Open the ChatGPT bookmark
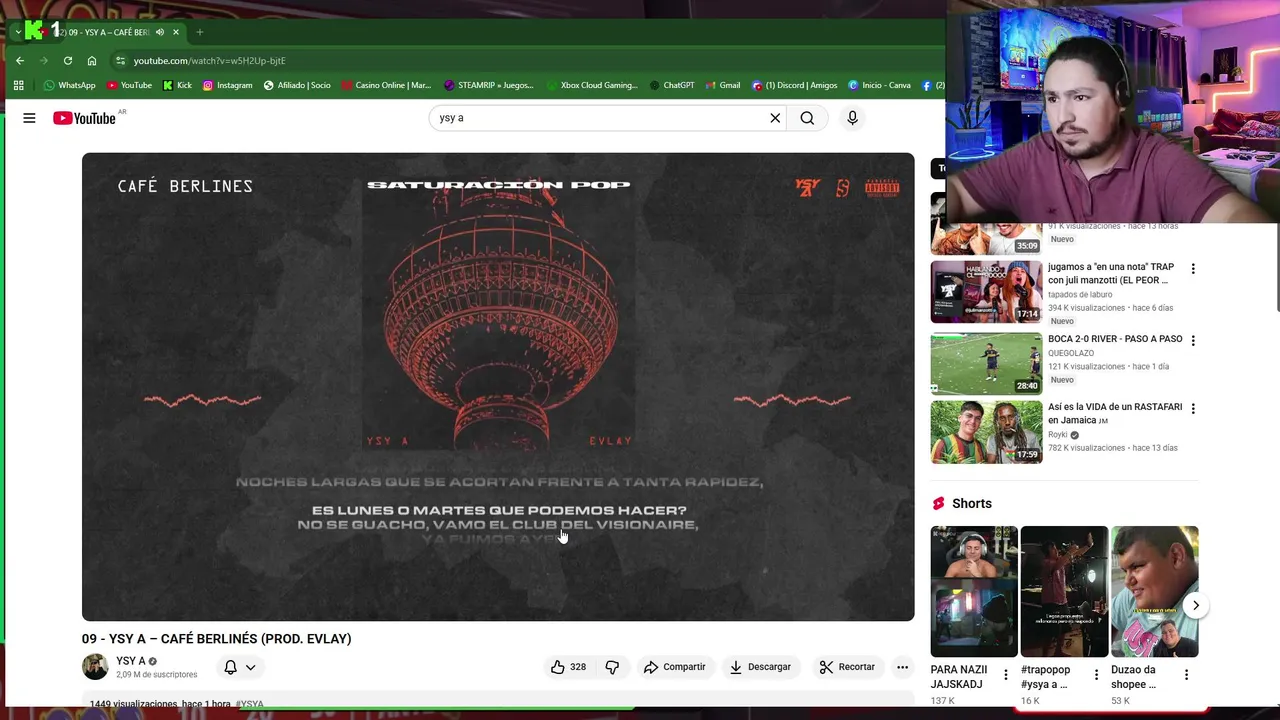Screen dimensions: 1280x720 point(671,85)
